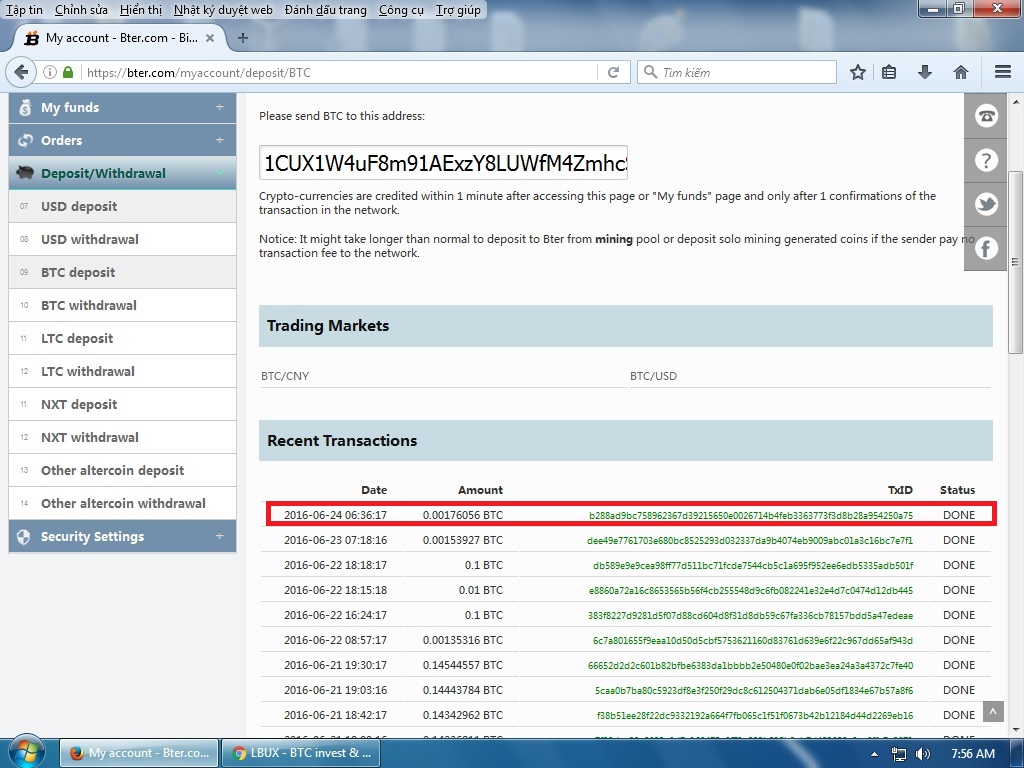Click the Firefox My account taskbar button
Viewport: 1024px width, 768px height.
[140, 753]
